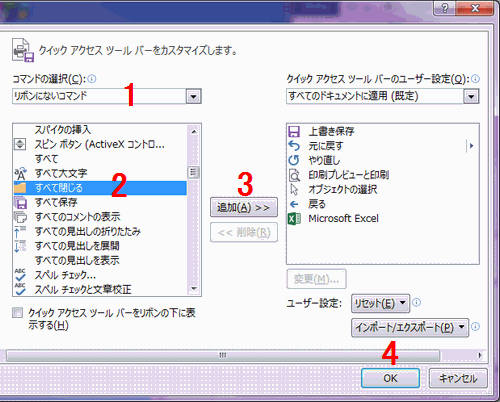Click the OK button
Screen dimensions: 500x402
[x=390, y=378]
